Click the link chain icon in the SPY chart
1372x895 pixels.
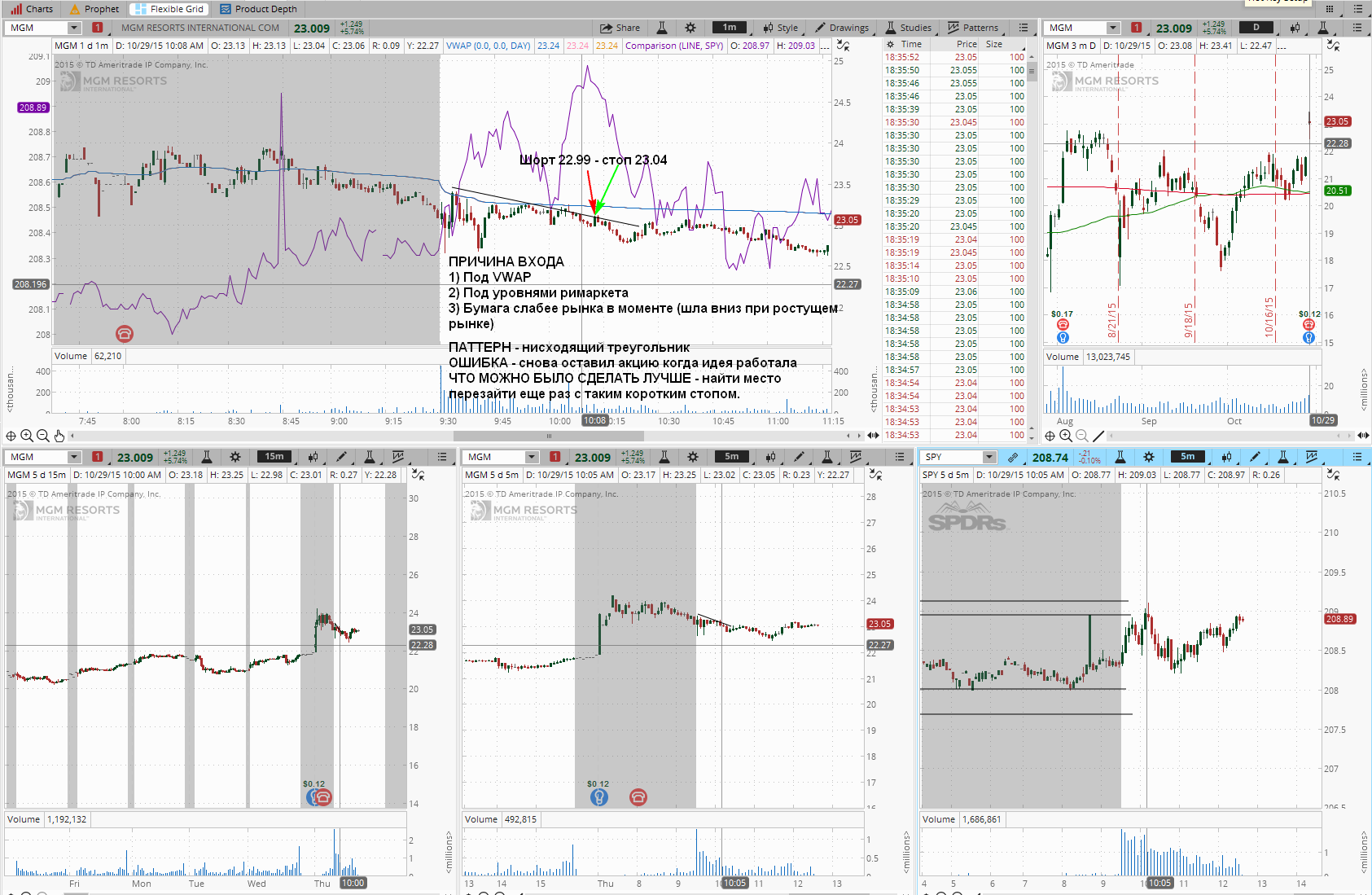pyautogui.click(x=1013, y=457)
